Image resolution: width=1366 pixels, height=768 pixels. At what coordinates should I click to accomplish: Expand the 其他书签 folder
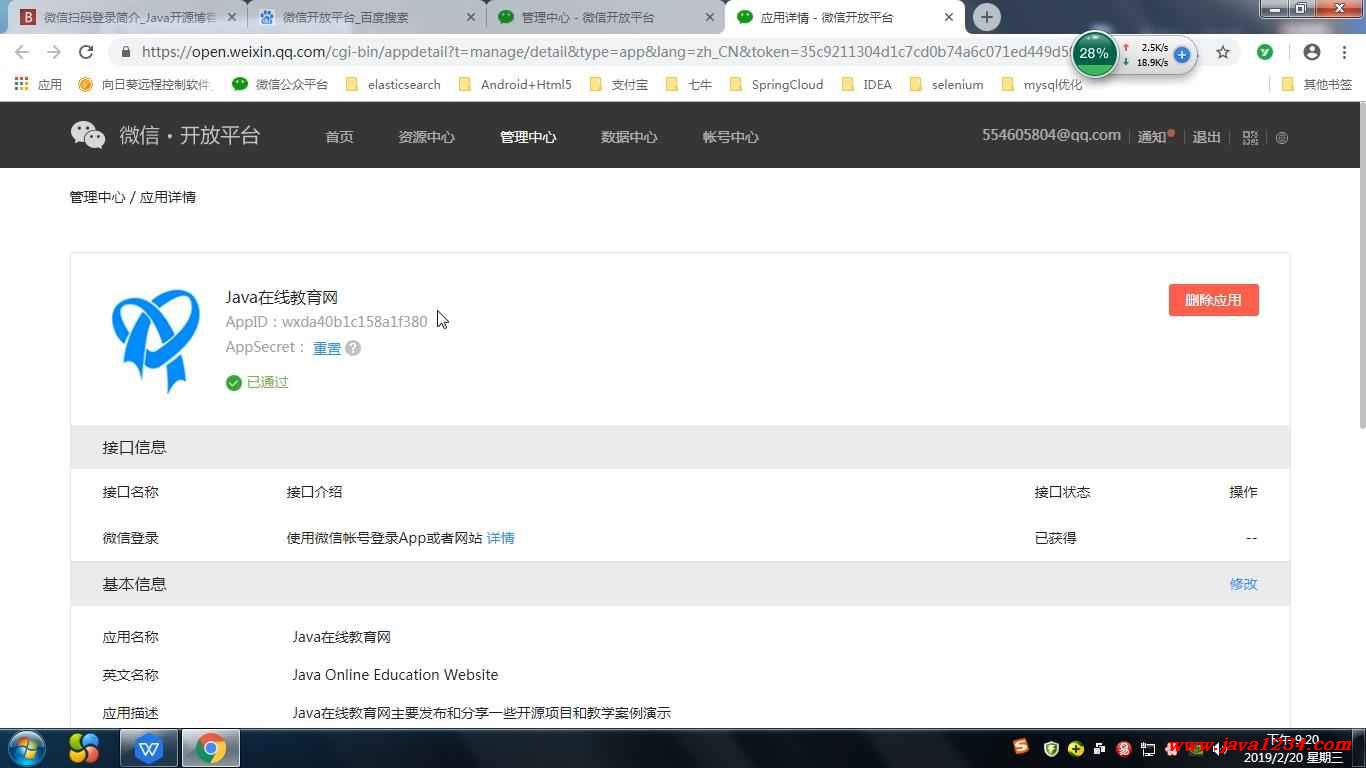pos(1316,85)
